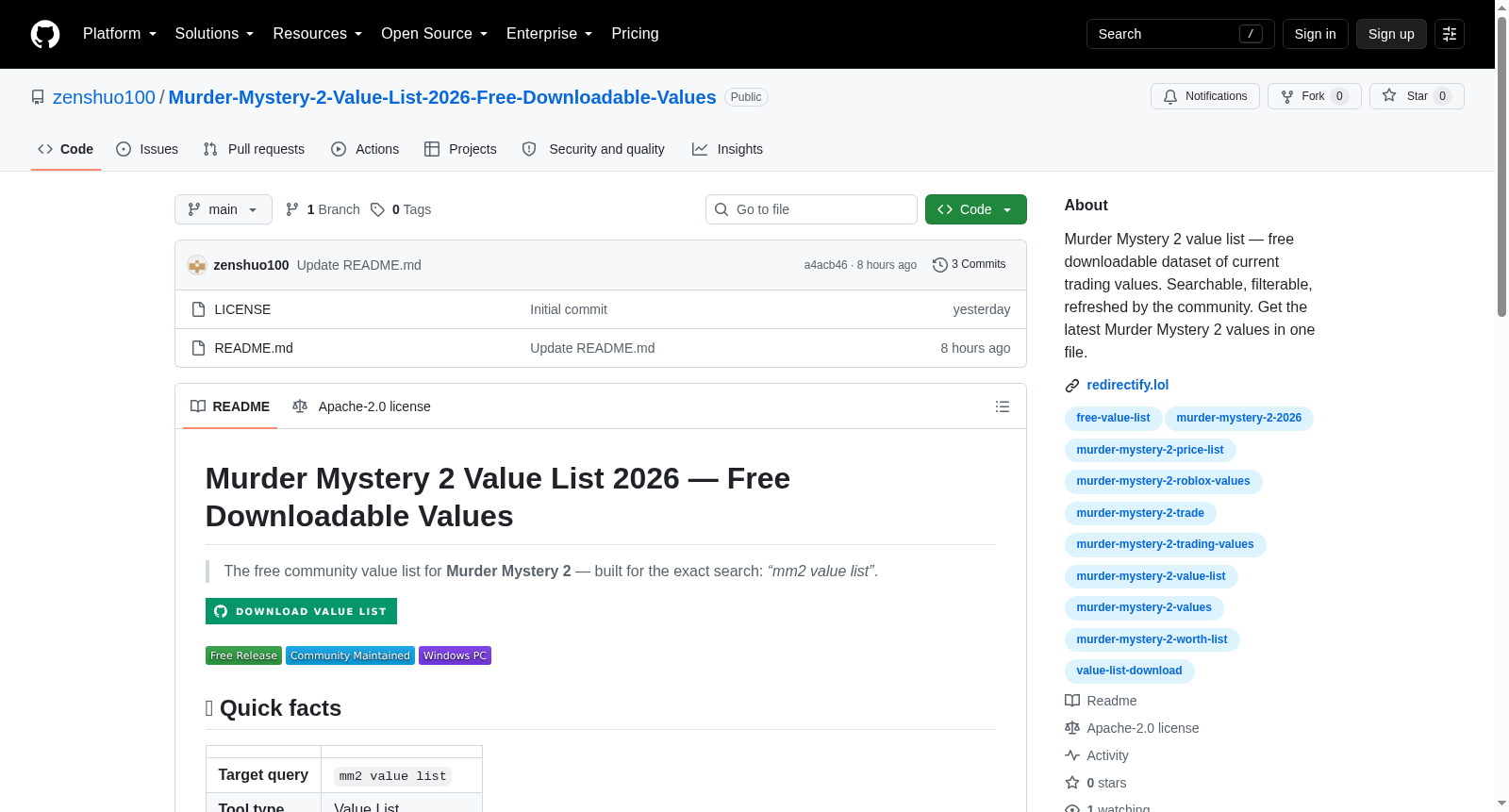Click the murder-mystery-2-trade topic tag
The height and width of the screenshot is (812, 1509).
(x=1140, y=513)
